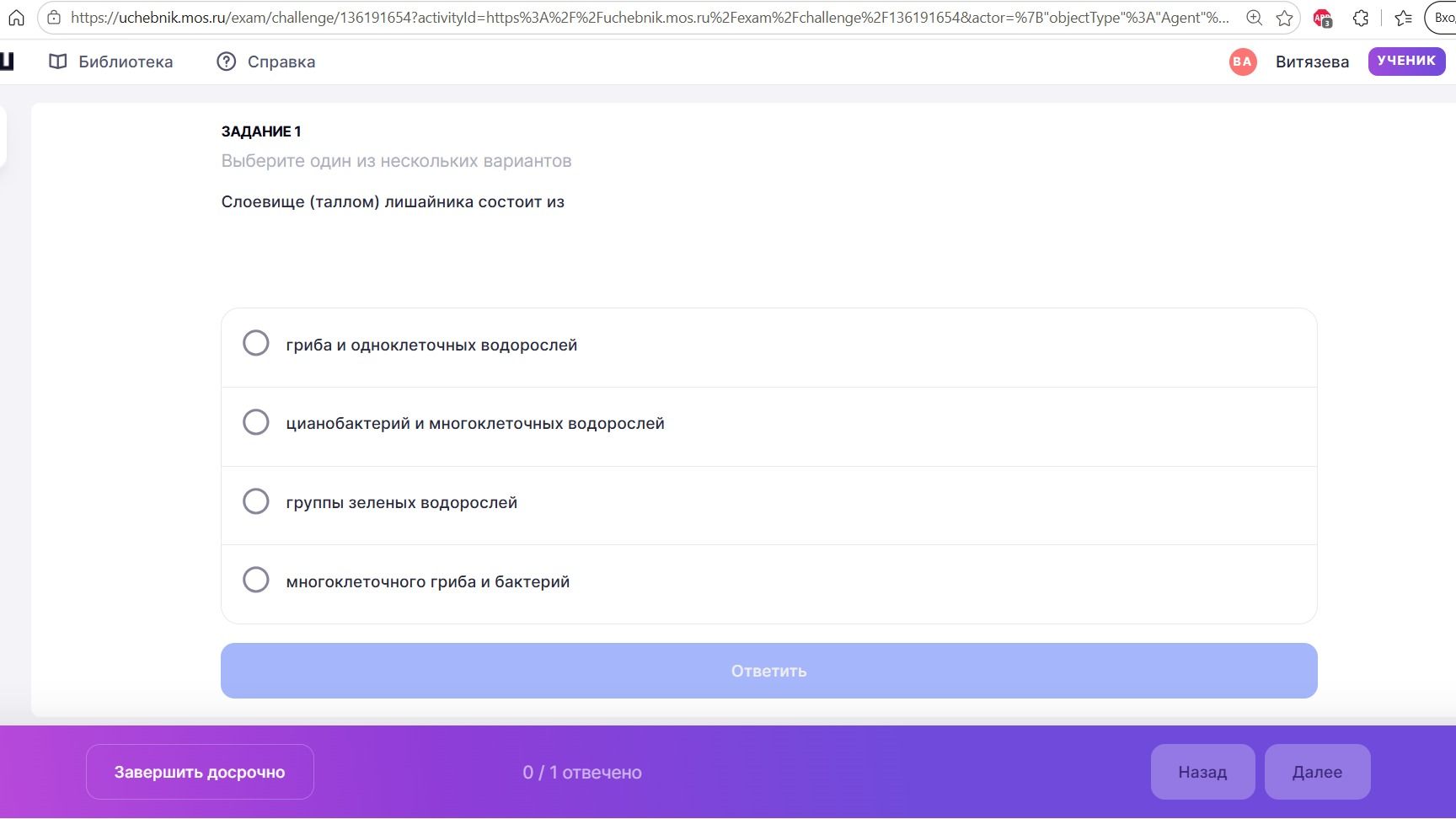This screenshot has height=819, width=1456.
Task: Focus the browser address bar URL
Action: click(649, 18)
